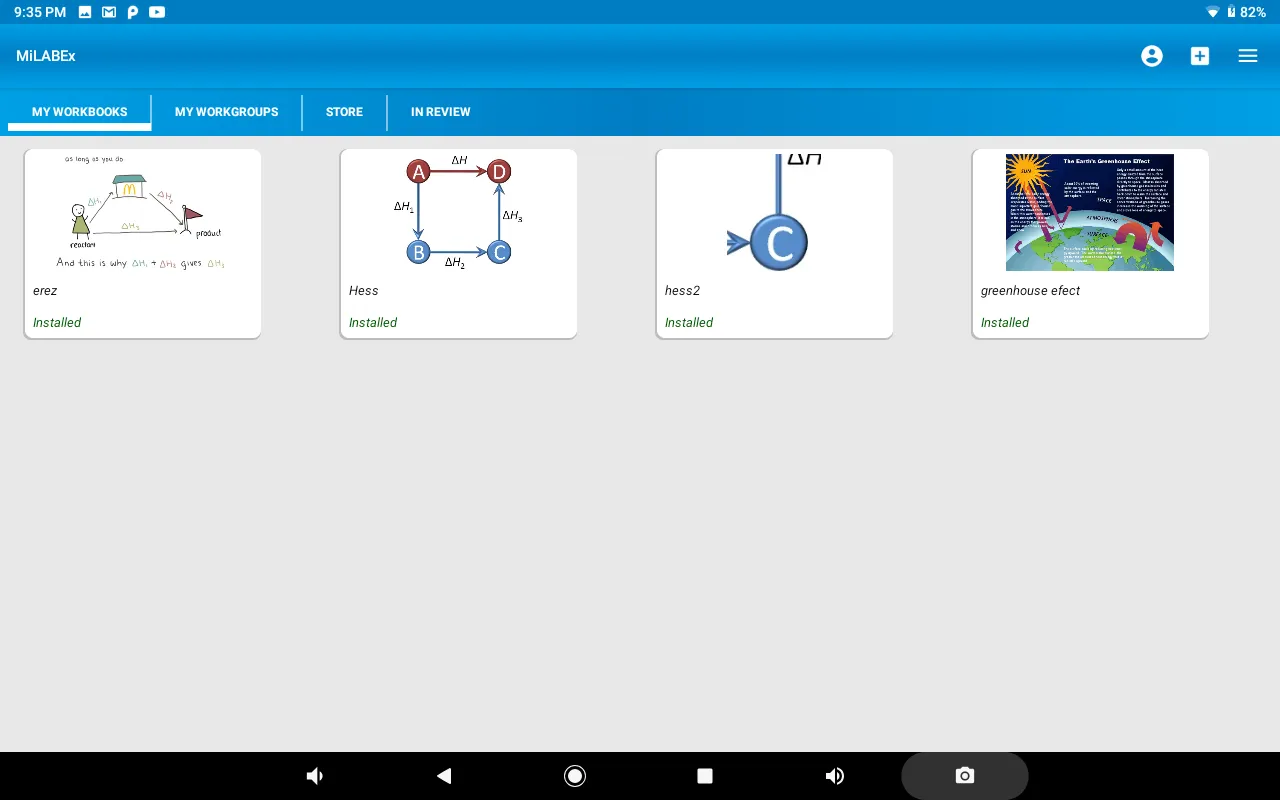The image size is (1280, 800).
Task: Open the Store tab
Action: 344,112
